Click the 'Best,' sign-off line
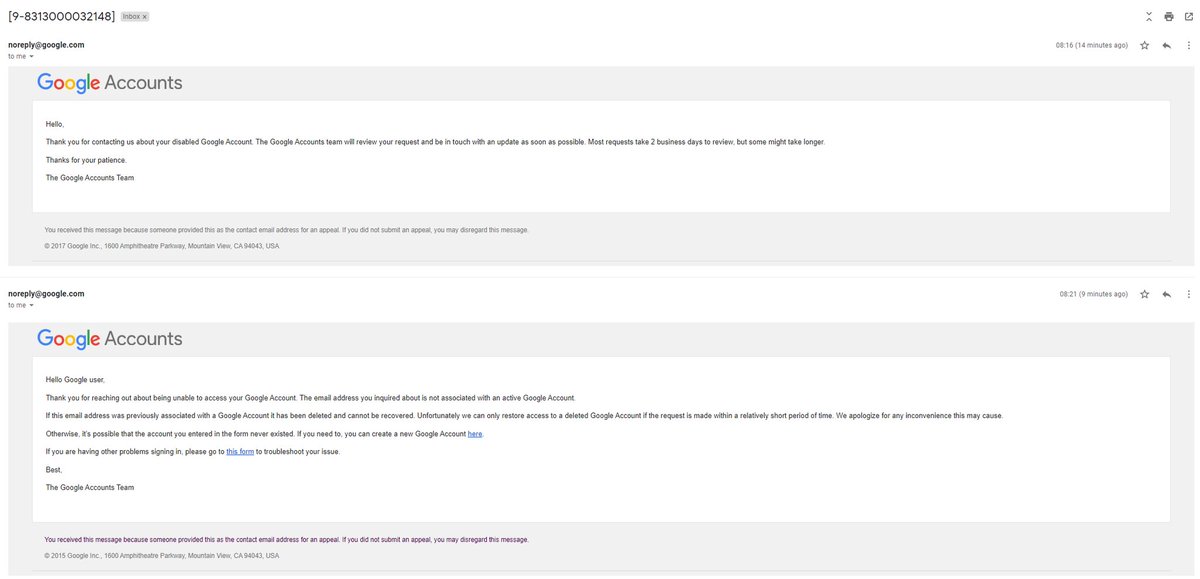The width and height of the screenshot is (1200, 579). [54, 470]
